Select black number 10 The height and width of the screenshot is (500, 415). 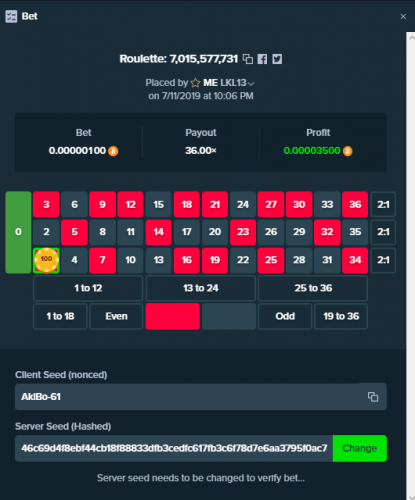pyautogui.click(x=130, y=260)
